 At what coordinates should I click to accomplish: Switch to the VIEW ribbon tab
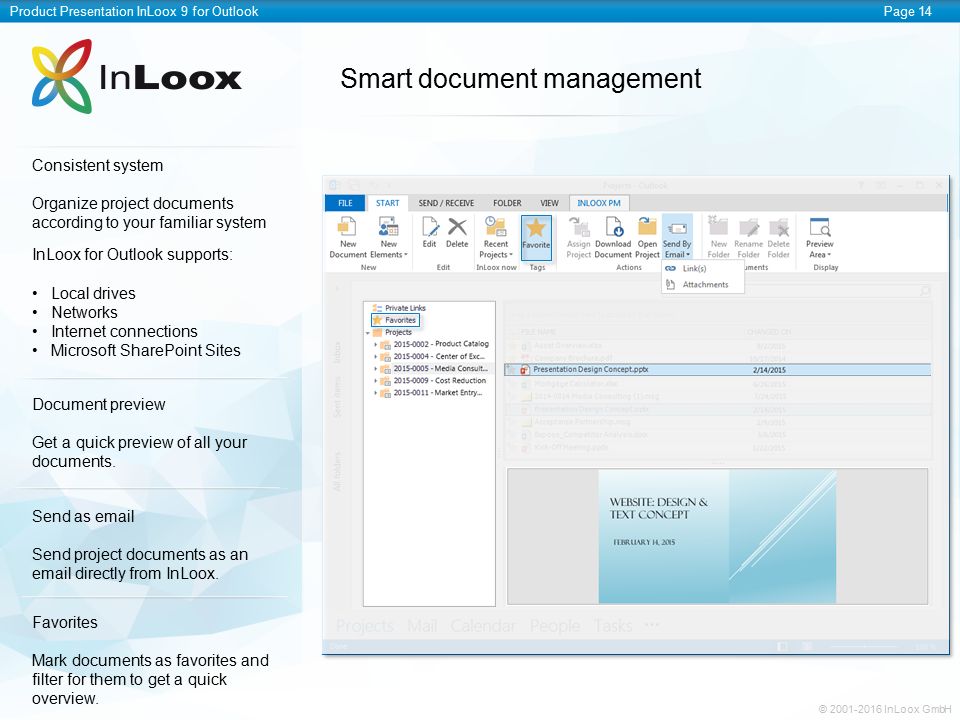pos(549,203)
